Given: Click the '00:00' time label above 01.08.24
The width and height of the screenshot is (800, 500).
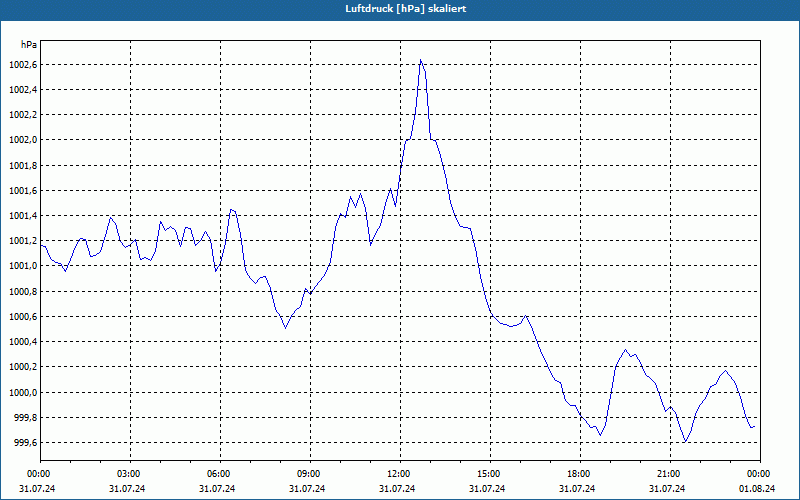Looking at the screenshot, I should (758, 474).
